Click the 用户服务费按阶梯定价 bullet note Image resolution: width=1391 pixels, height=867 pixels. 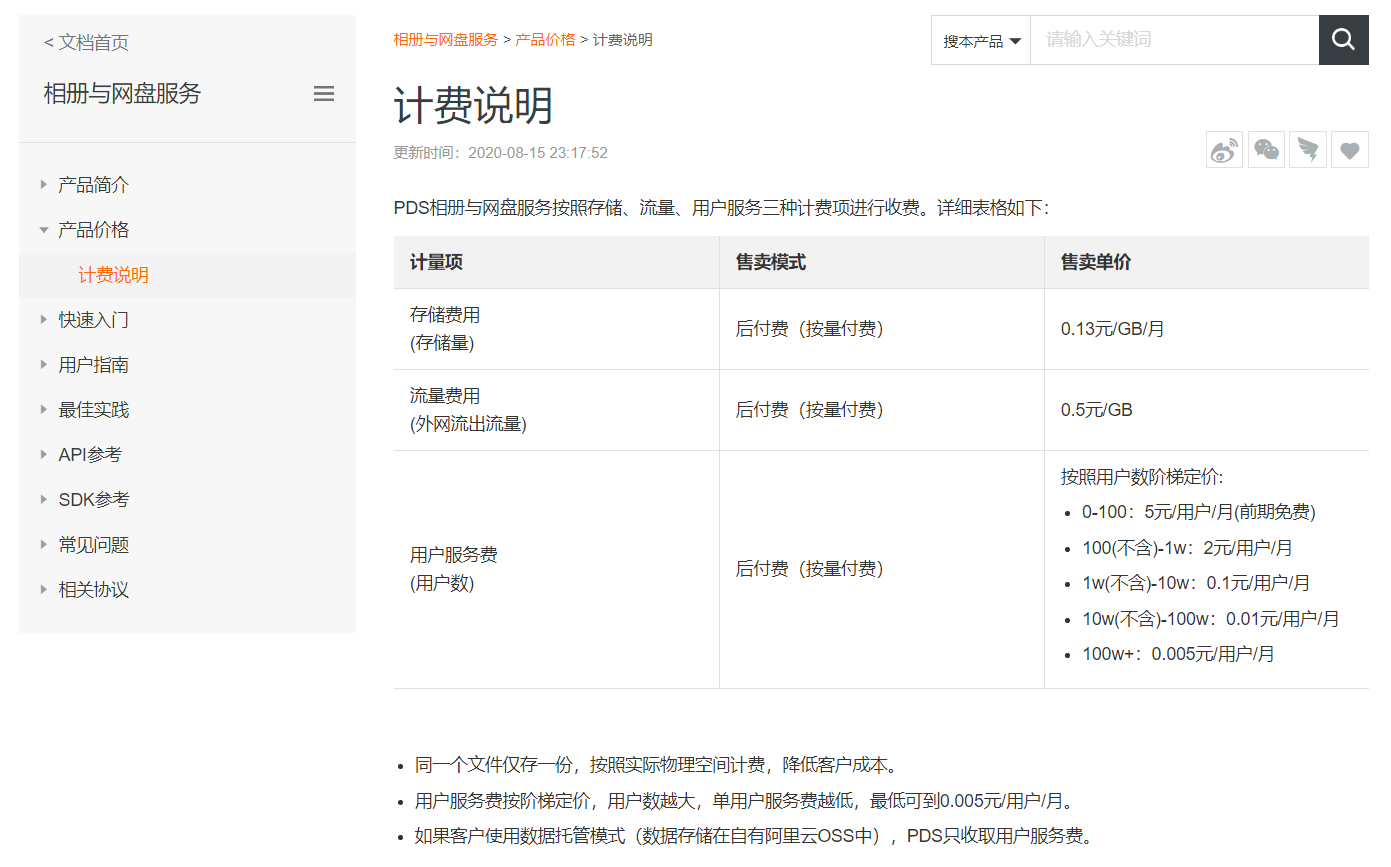click(x=748, y=801)
